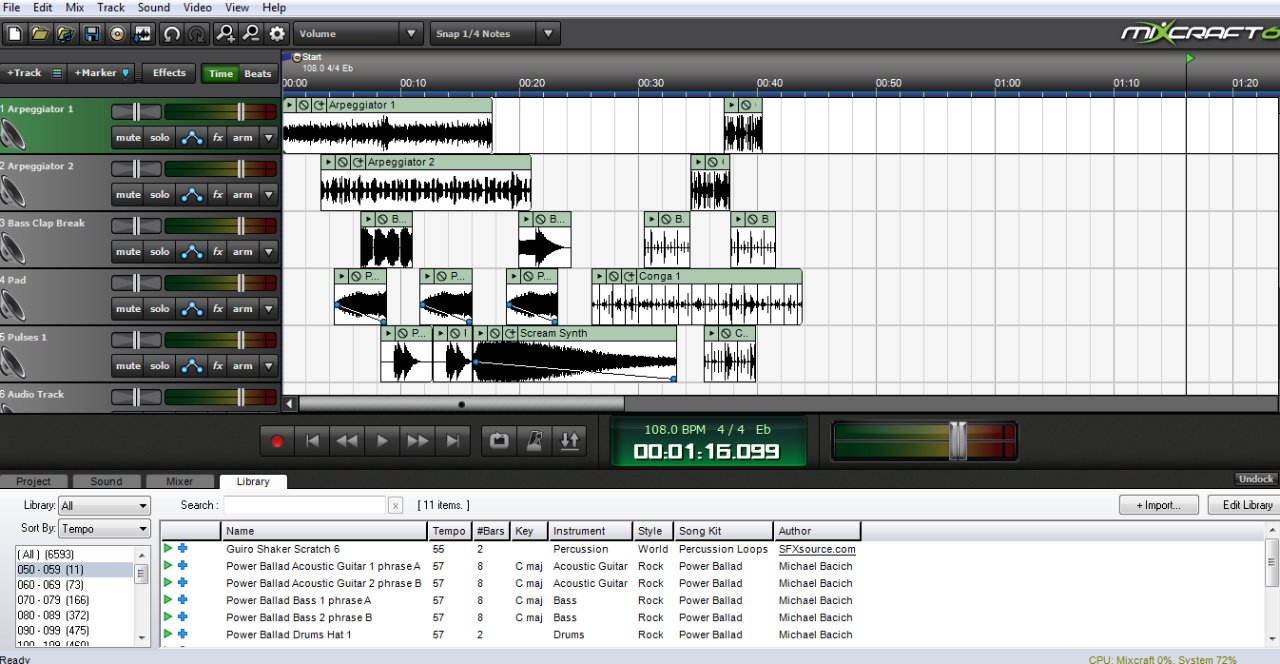
Task: Open the Sort By Tempo dropdown
Action: coord(104,528)
